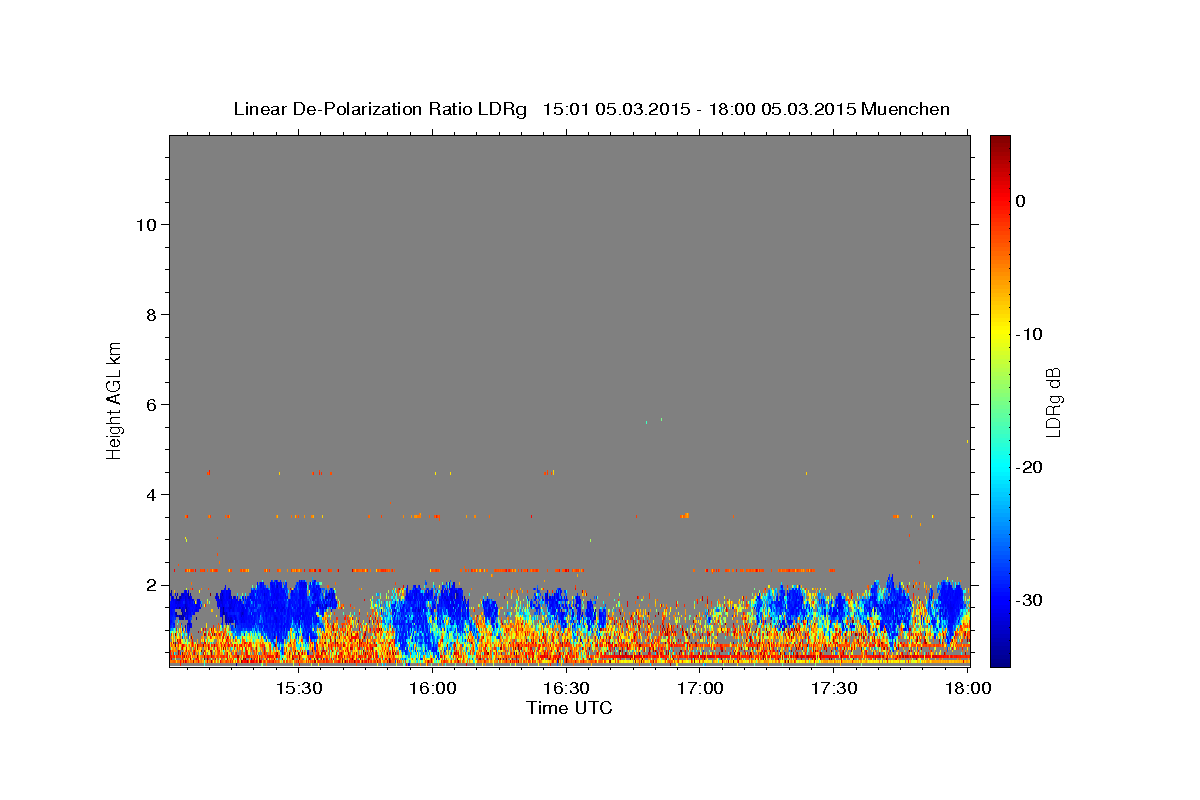The height and width of the screenshot is (800, 1200).
Task: Click the height tick label 2
Action: pos(152,584)
